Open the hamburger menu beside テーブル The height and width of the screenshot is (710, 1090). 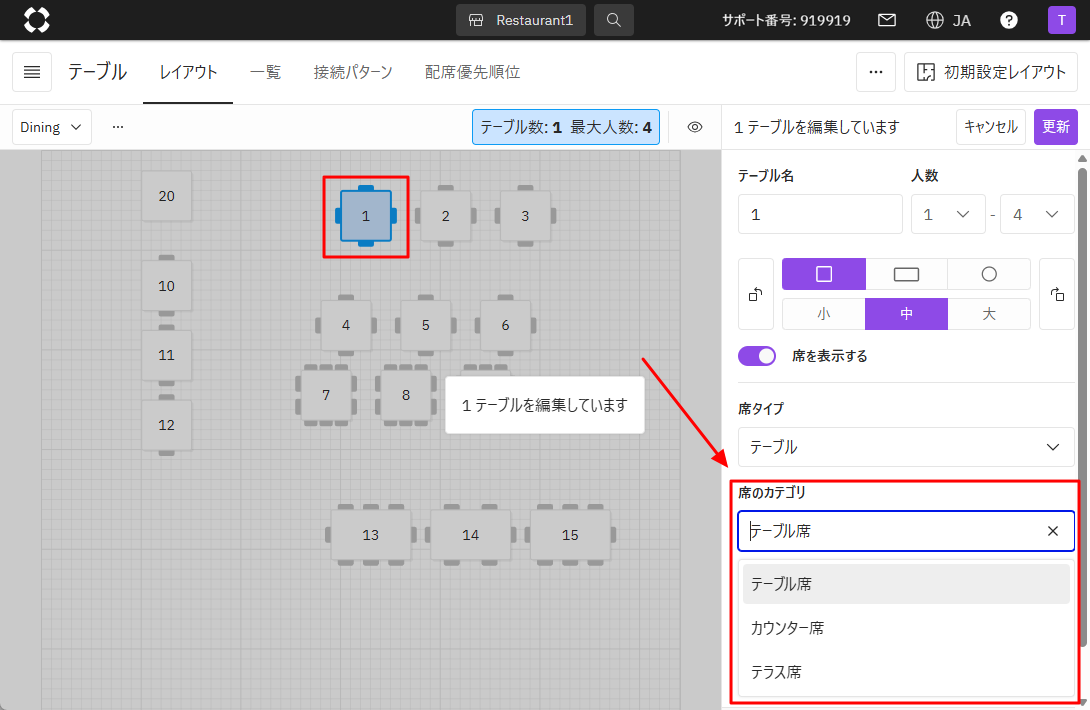(32, 72)
